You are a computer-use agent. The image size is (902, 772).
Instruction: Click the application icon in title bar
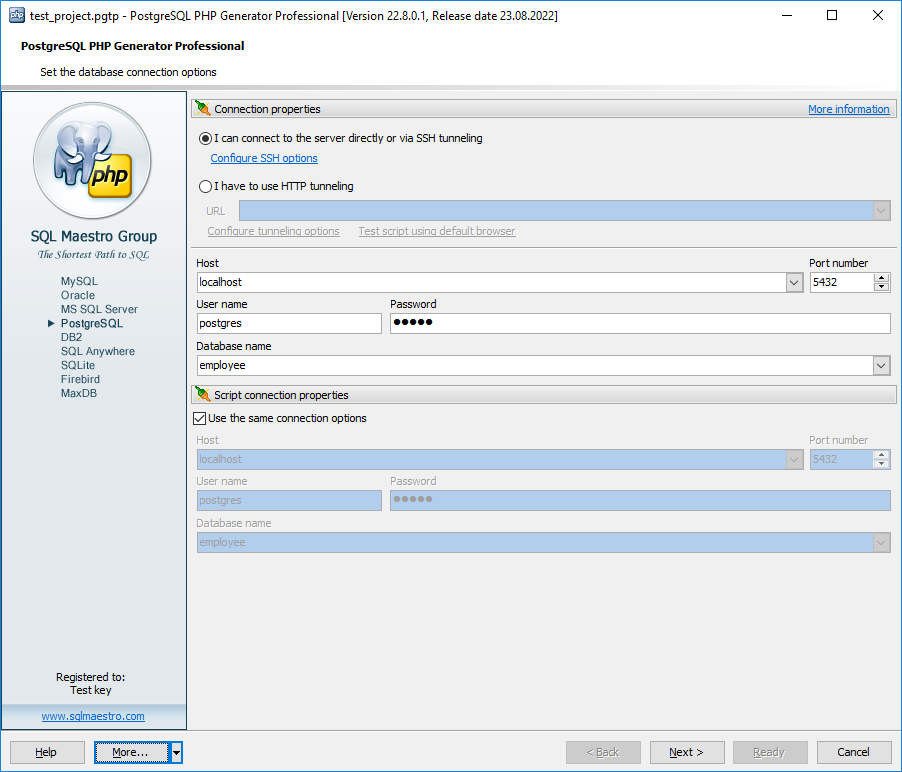tap(16, 15)
